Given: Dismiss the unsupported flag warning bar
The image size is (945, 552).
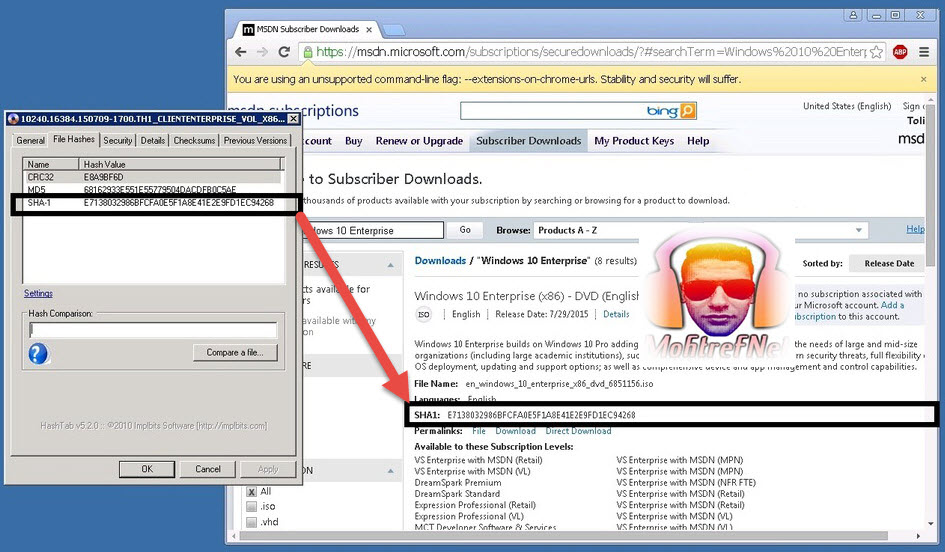Looking at the screenshot, I should 923,79.
